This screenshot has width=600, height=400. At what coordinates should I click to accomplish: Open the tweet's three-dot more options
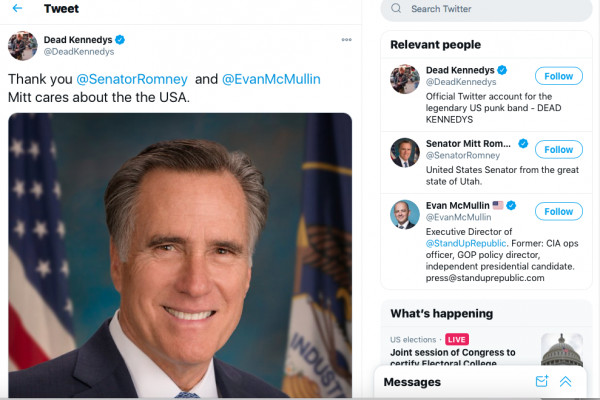coord(346,40)
